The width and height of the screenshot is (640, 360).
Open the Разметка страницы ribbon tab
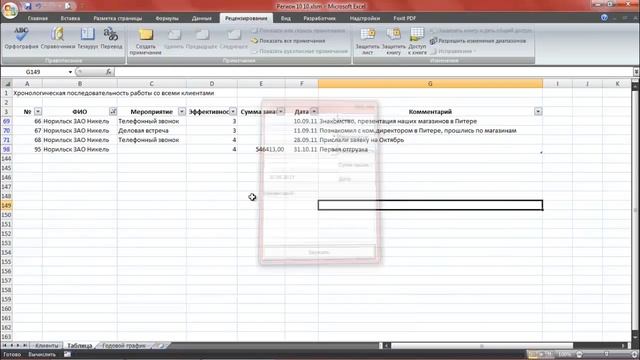tap(118, 18)
